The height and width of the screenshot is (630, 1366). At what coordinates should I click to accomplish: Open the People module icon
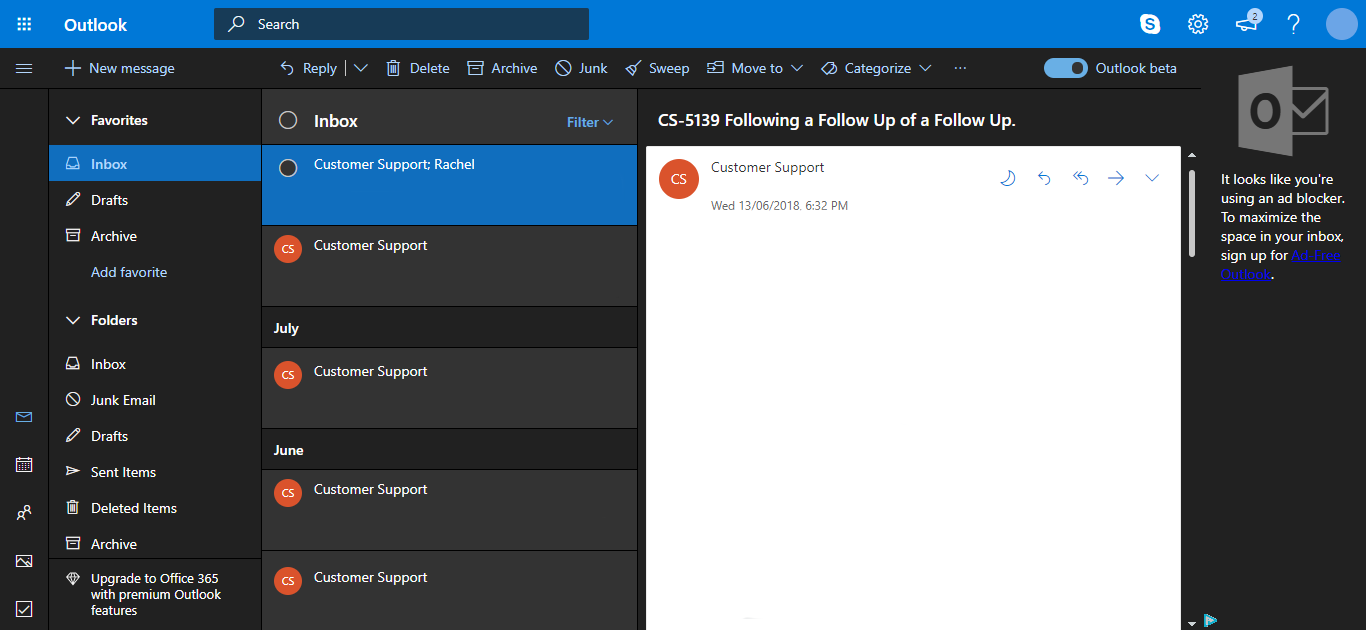[x=24, y=512]
